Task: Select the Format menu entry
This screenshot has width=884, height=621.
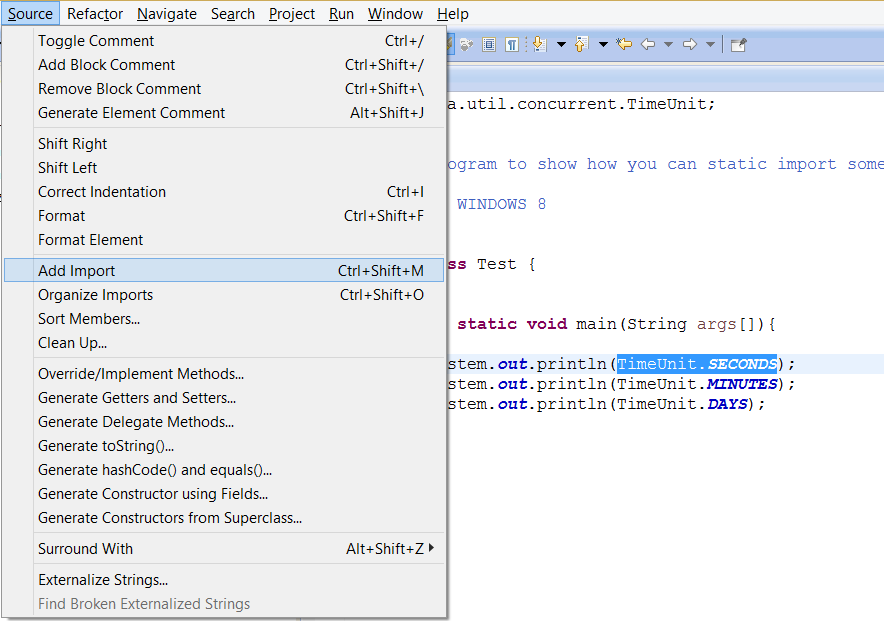Action: tap(224, 216)
